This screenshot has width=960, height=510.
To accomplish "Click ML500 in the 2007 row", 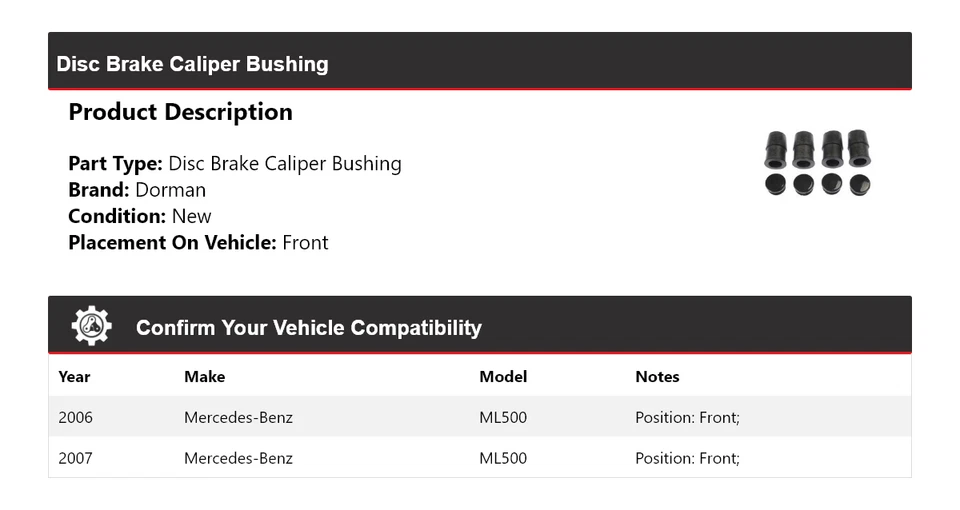I will click(503, 458).
